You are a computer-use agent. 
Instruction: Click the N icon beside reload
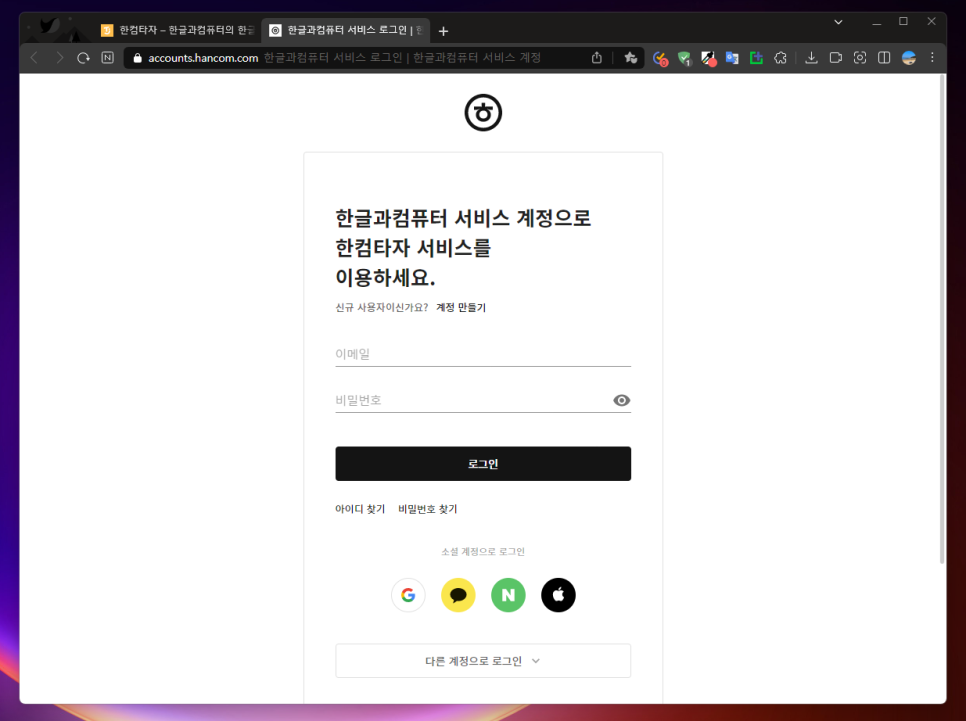coord(108,58)
